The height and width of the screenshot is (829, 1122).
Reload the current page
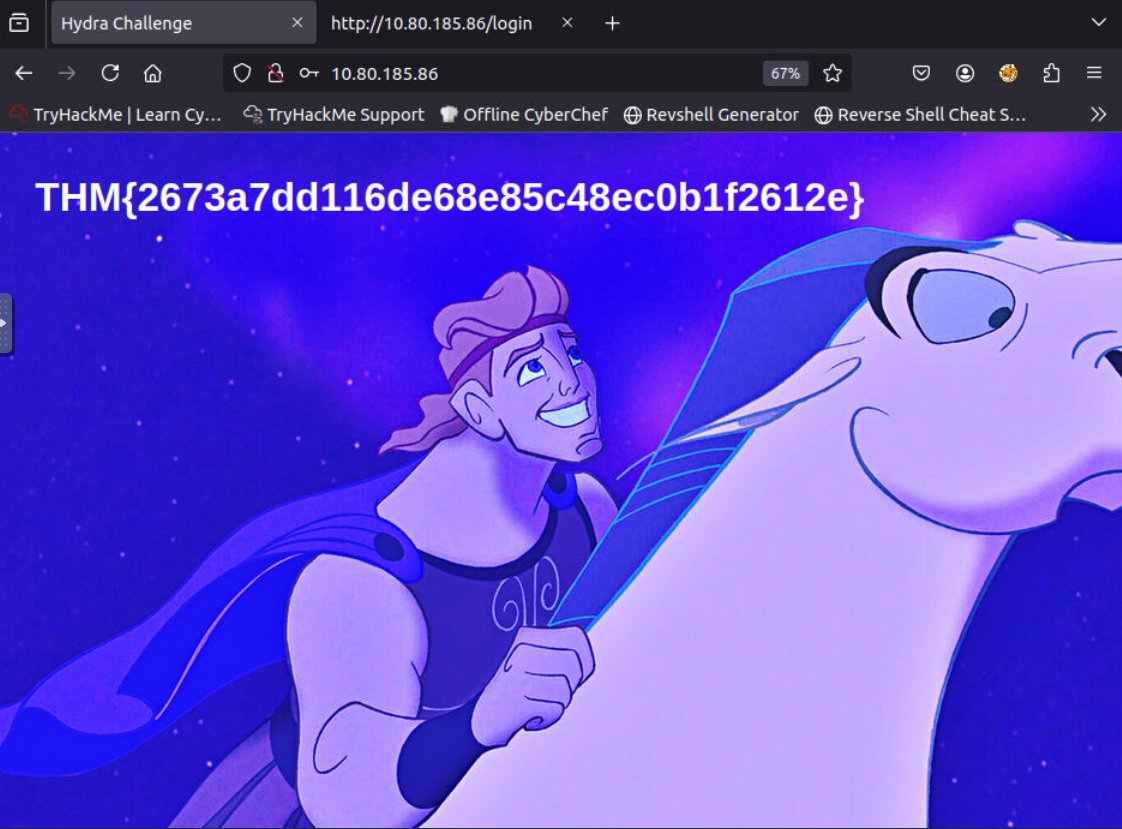[x=110, y=73]
